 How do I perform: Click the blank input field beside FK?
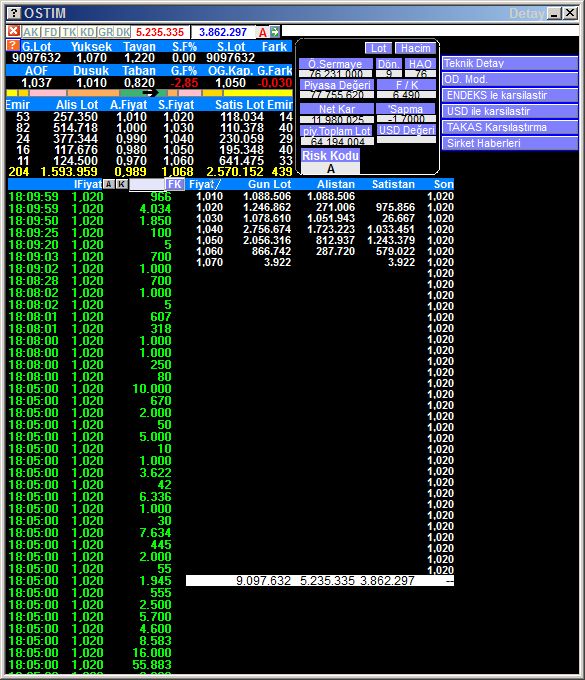click(x=147, y=184)
